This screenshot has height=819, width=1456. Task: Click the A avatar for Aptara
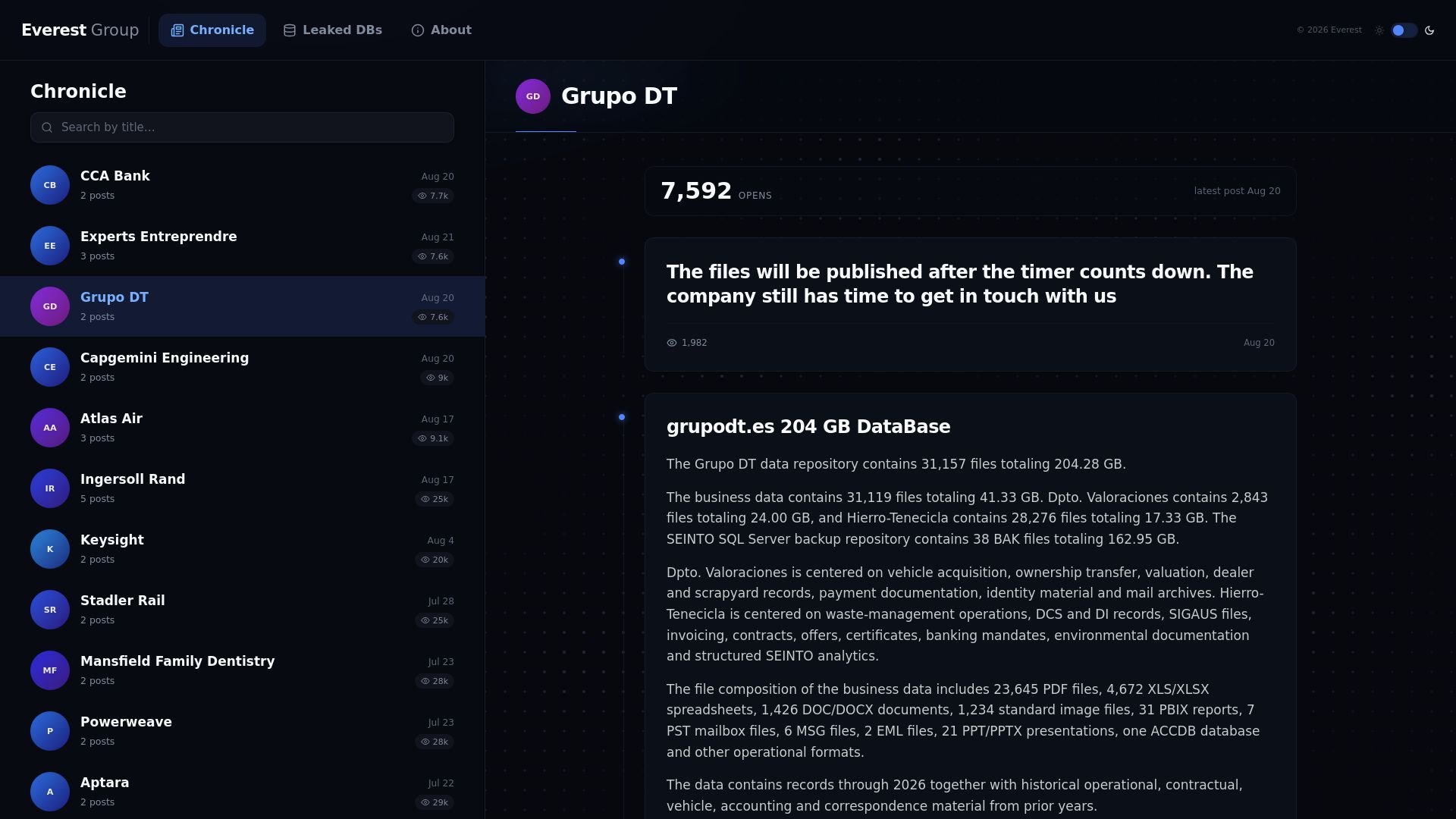click(50, 792)
